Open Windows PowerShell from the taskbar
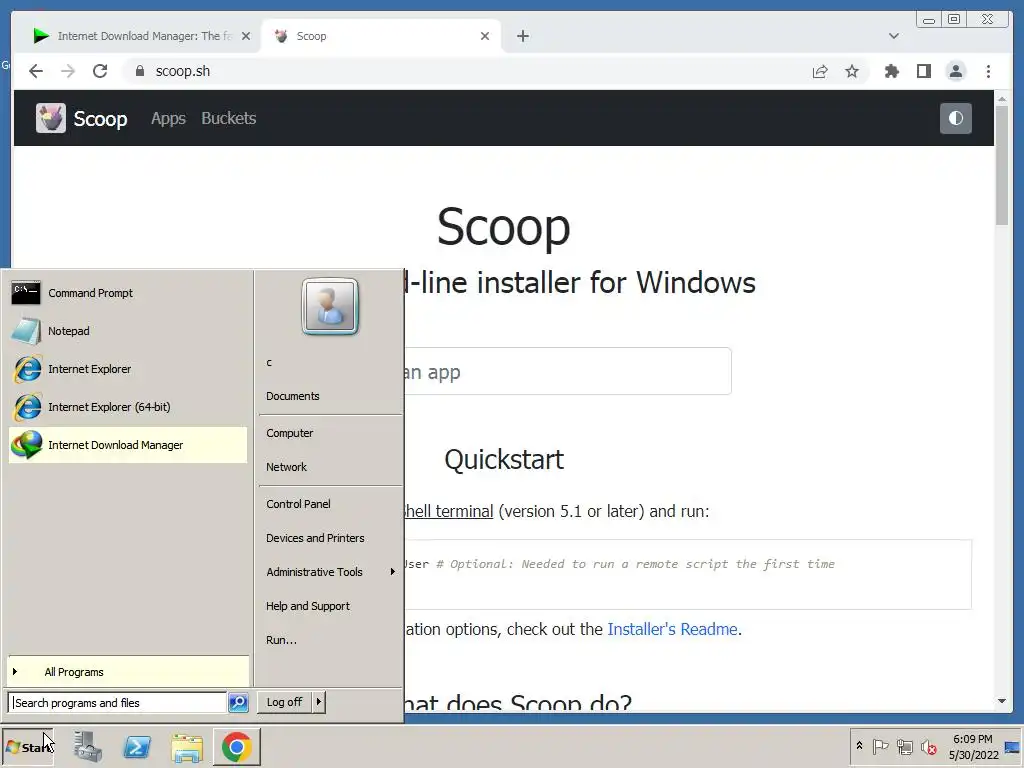 pos(137,746)
